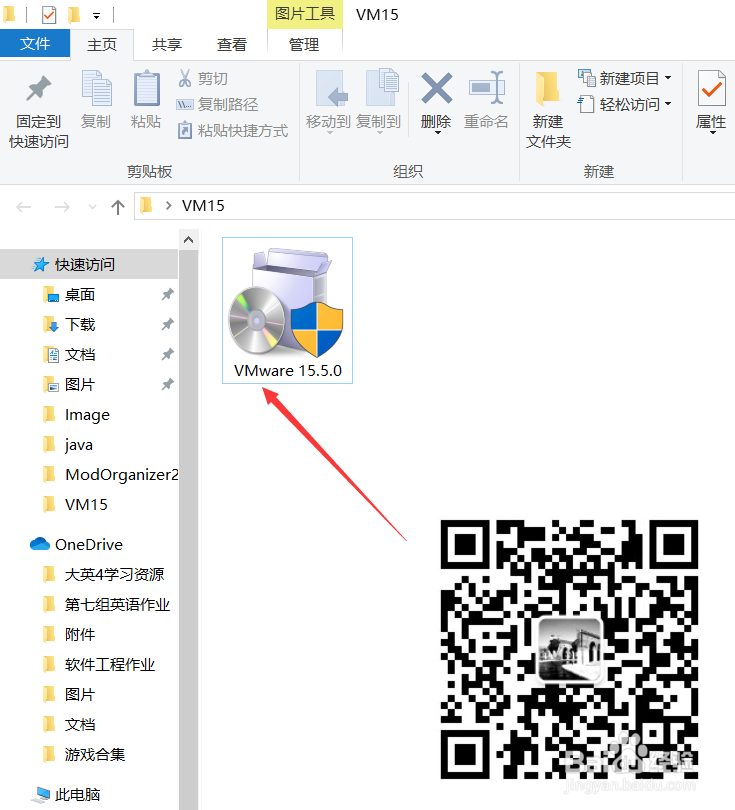Select VMware 15.5.0 installer file
The height and width of the screenshot is (810, 735).
coord(288,310)
